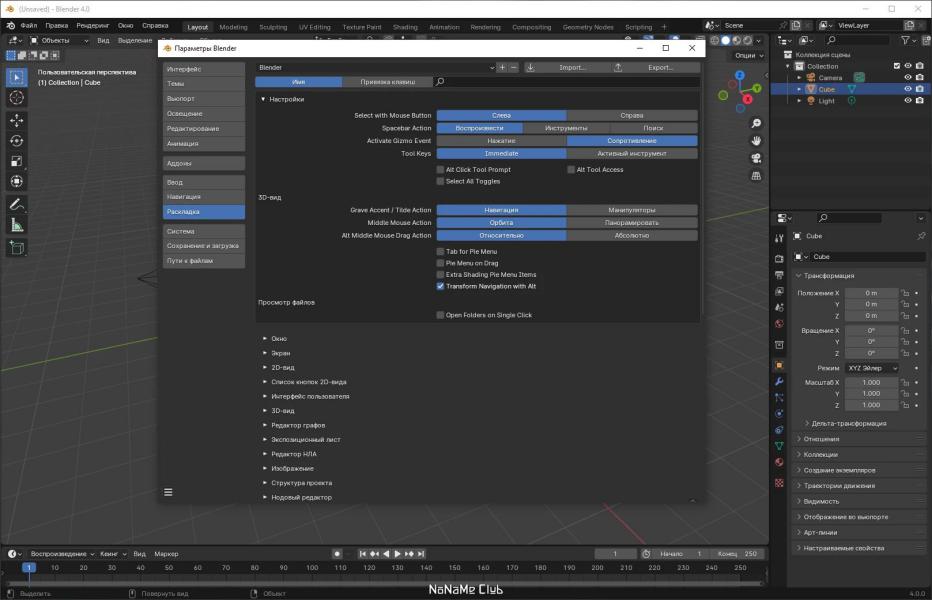The image size is (932, 600).
Task: Click the keymap search field in Preferences
Action: (567, 81)
